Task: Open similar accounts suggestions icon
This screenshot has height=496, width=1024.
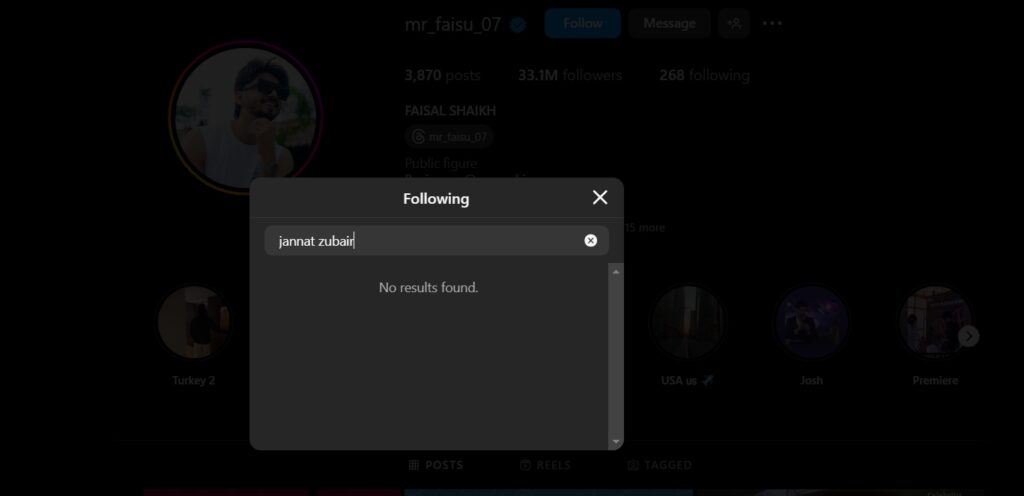Action: (x=734, y=23)
